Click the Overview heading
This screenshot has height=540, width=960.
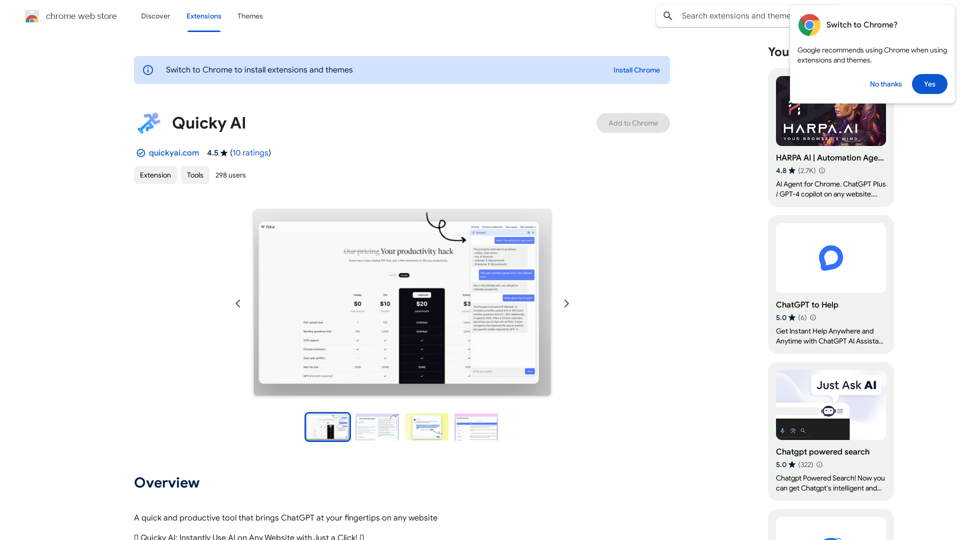(x=167, y=483)
